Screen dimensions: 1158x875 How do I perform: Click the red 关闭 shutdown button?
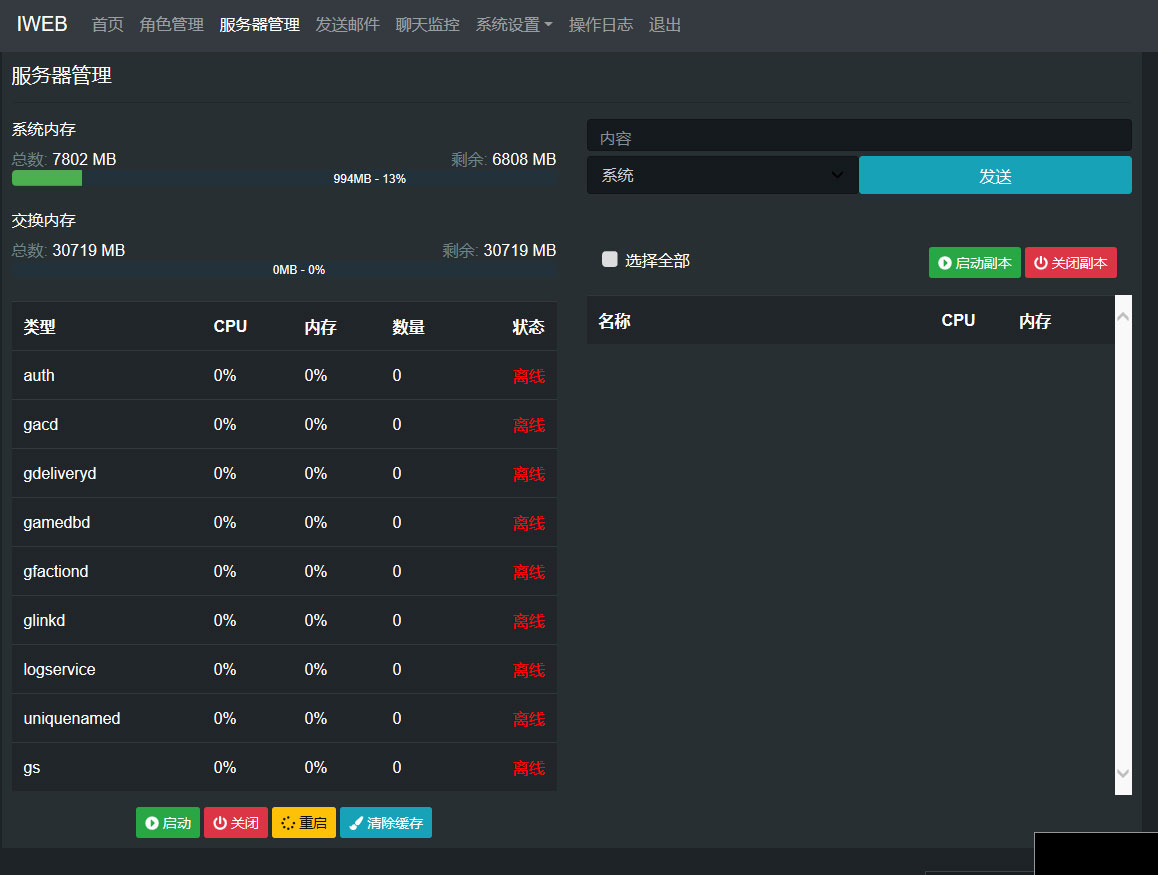click(236, 823)
